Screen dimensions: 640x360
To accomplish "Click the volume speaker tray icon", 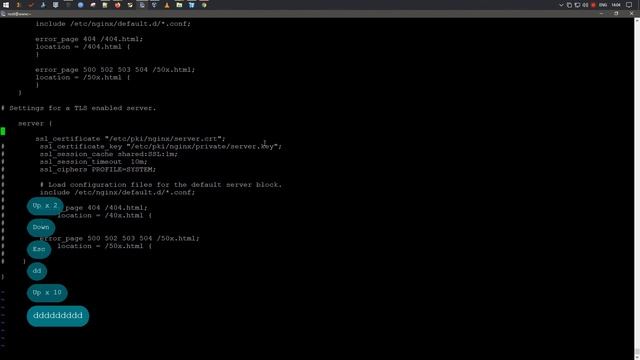I will pos(585,5).
